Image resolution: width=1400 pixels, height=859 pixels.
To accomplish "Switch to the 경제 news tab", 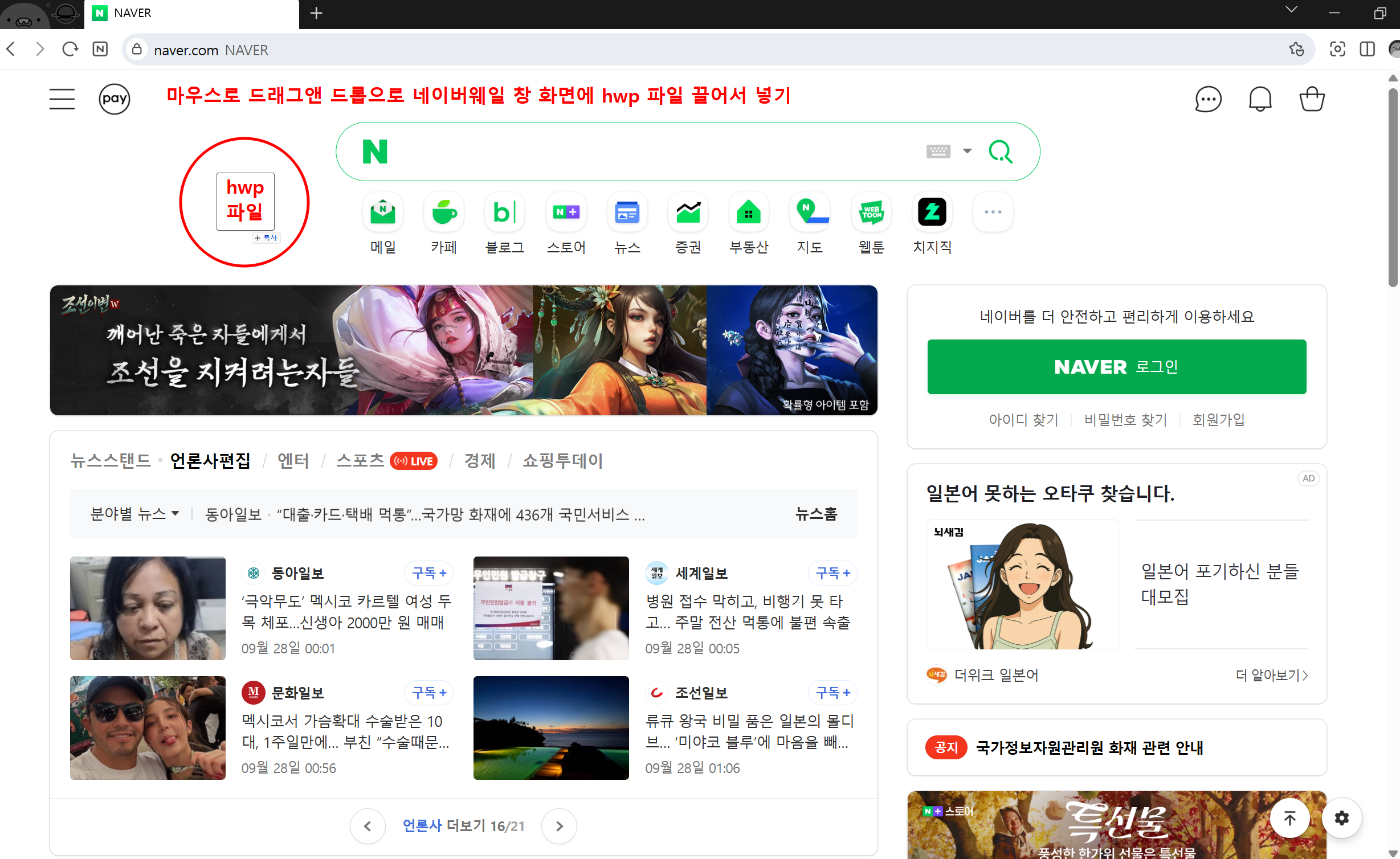I will pos(479,460).
